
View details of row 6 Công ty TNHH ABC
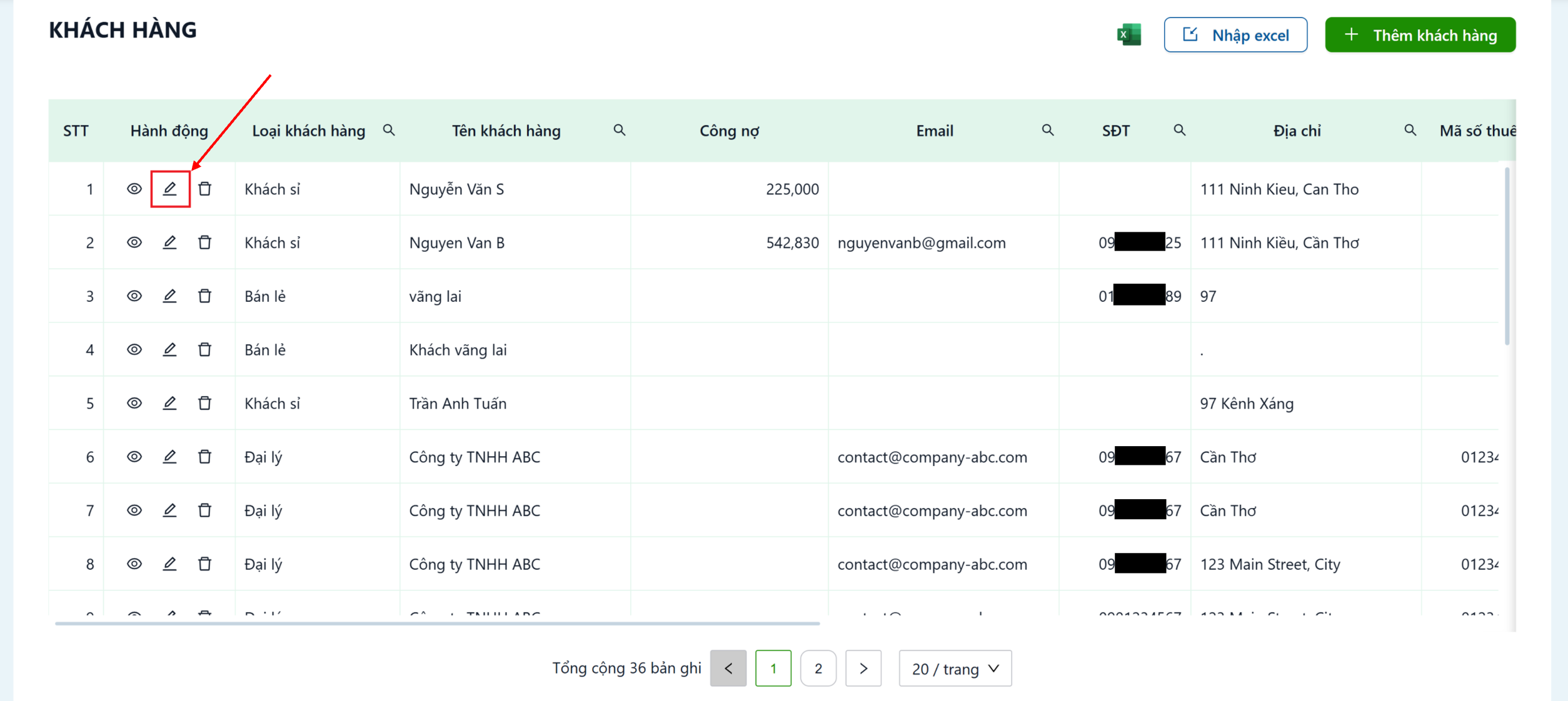pyautogui.click(x=134, y=457)
